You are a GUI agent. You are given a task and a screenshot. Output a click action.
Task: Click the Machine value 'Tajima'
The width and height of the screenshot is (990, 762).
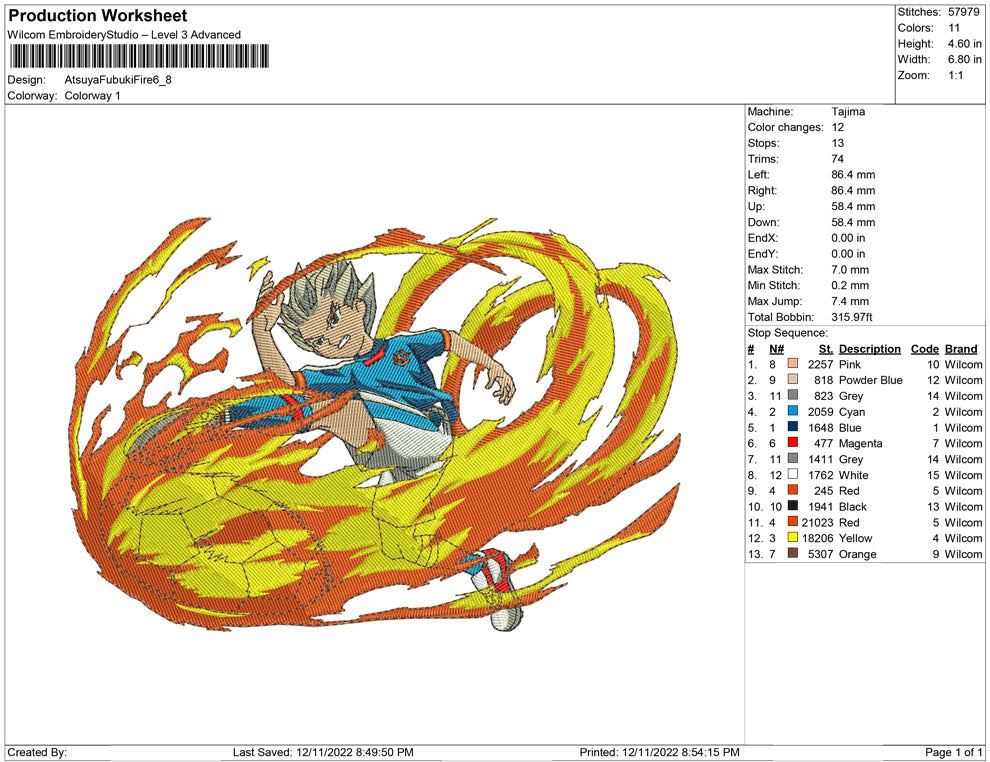point(848,112)
